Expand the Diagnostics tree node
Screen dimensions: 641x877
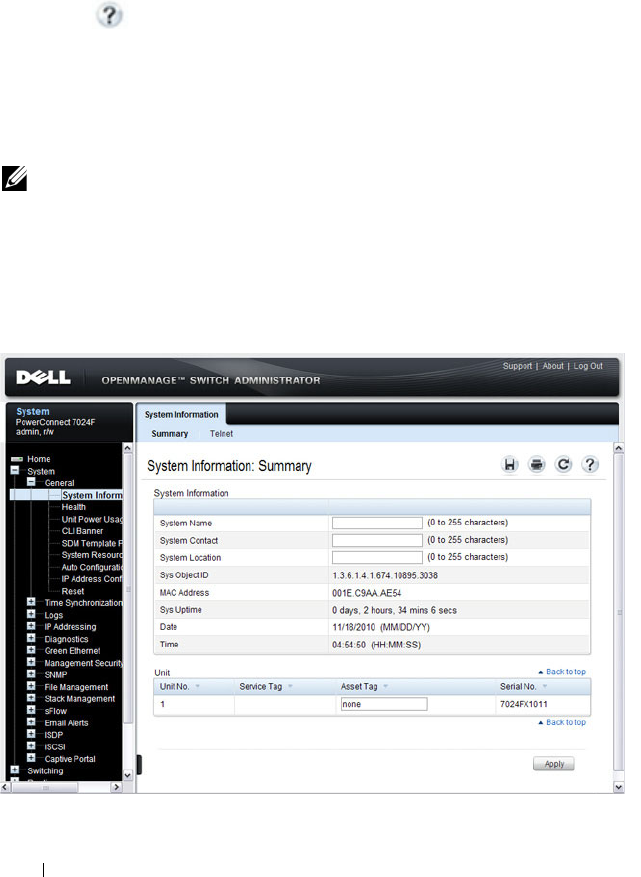click(x=31, y=638)
